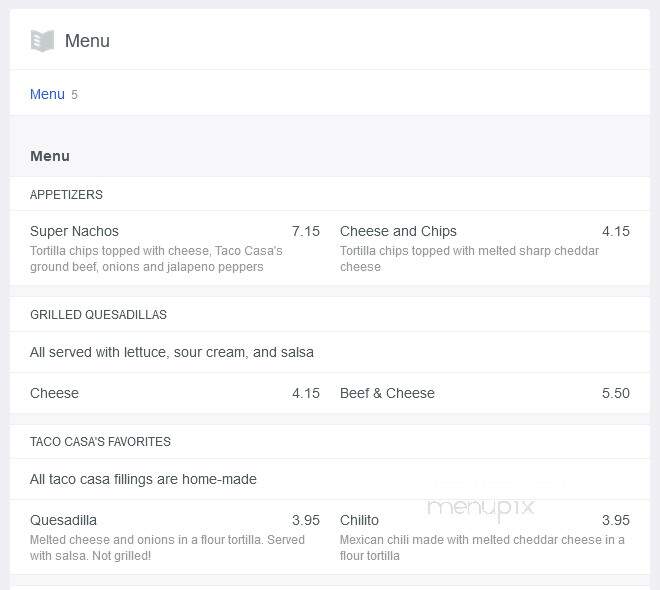Viewport: 660px width, 590px height.
Task: Select the GRILLED QUESADILLAS category heading
Action: click(x=98, y=314)
